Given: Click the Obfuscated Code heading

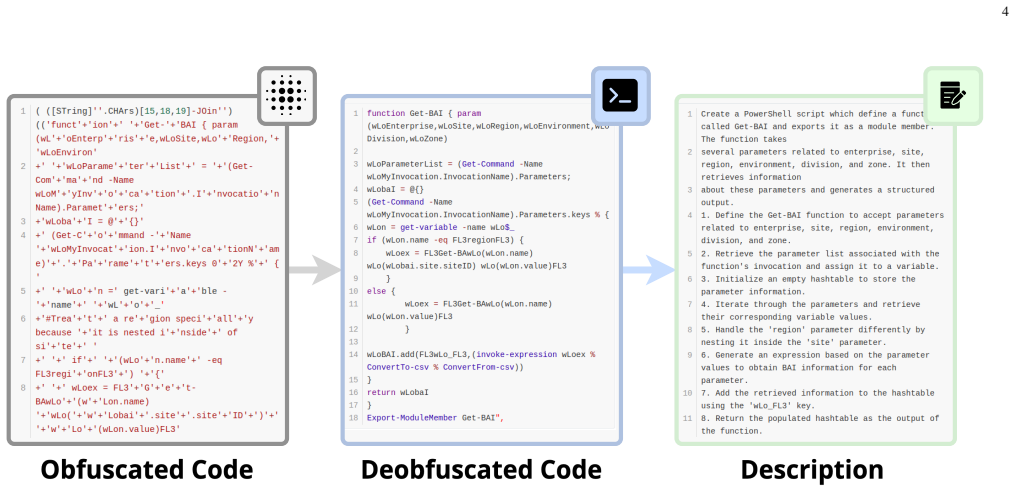Looking at the screenshot, I should 147,470.
